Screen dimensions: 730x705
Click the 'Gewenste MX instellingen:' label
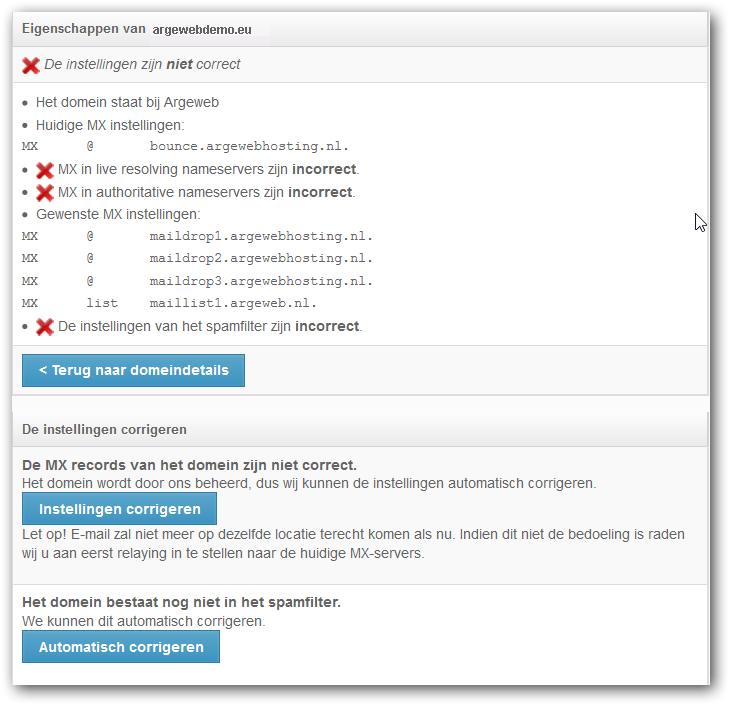[118, 214]
